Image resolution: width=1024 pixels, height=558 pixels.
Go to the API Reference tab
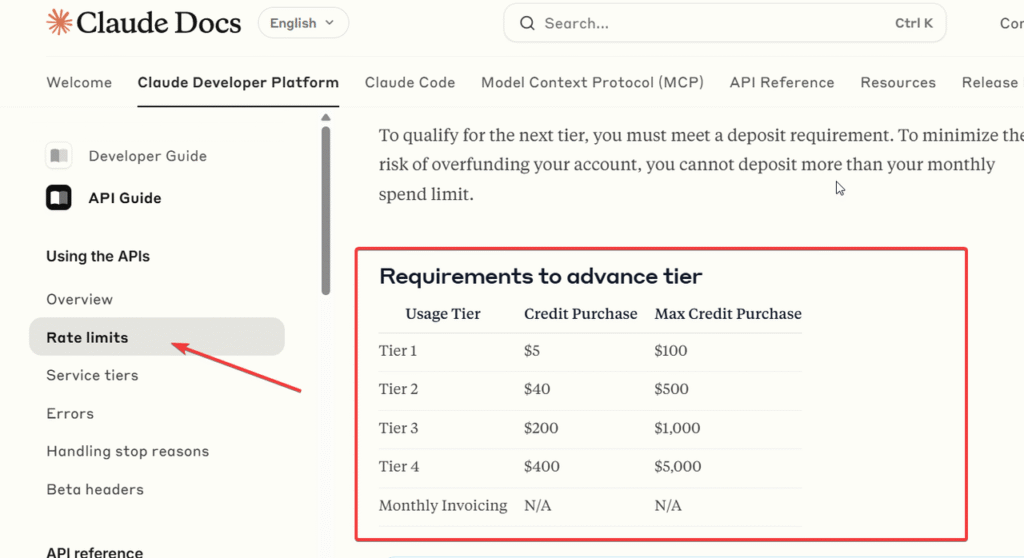click(782, 83)
